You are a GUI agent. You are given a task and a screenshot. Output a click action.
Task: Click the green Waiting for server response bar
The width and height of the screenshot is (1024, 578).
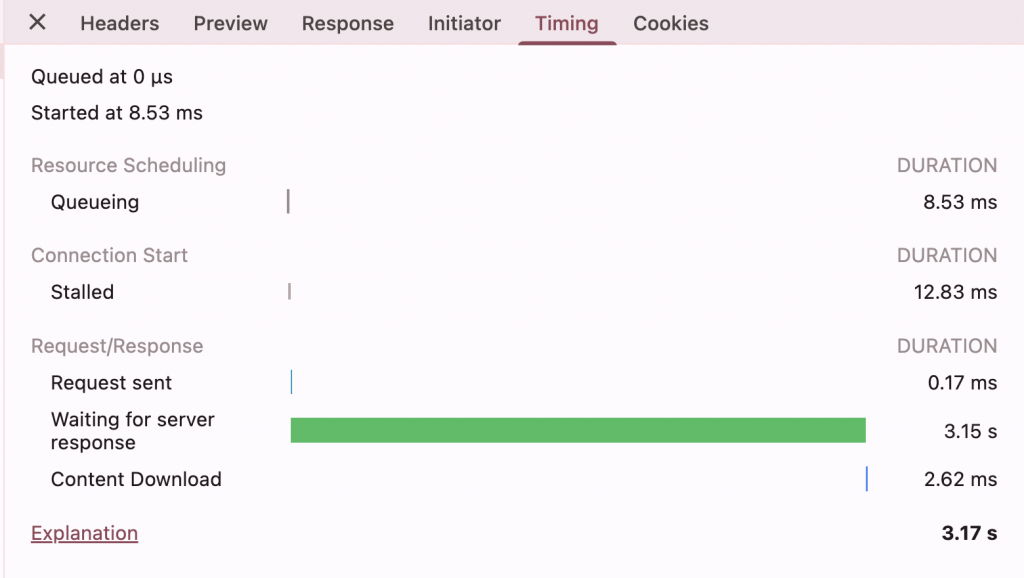[x=578, y=430]
